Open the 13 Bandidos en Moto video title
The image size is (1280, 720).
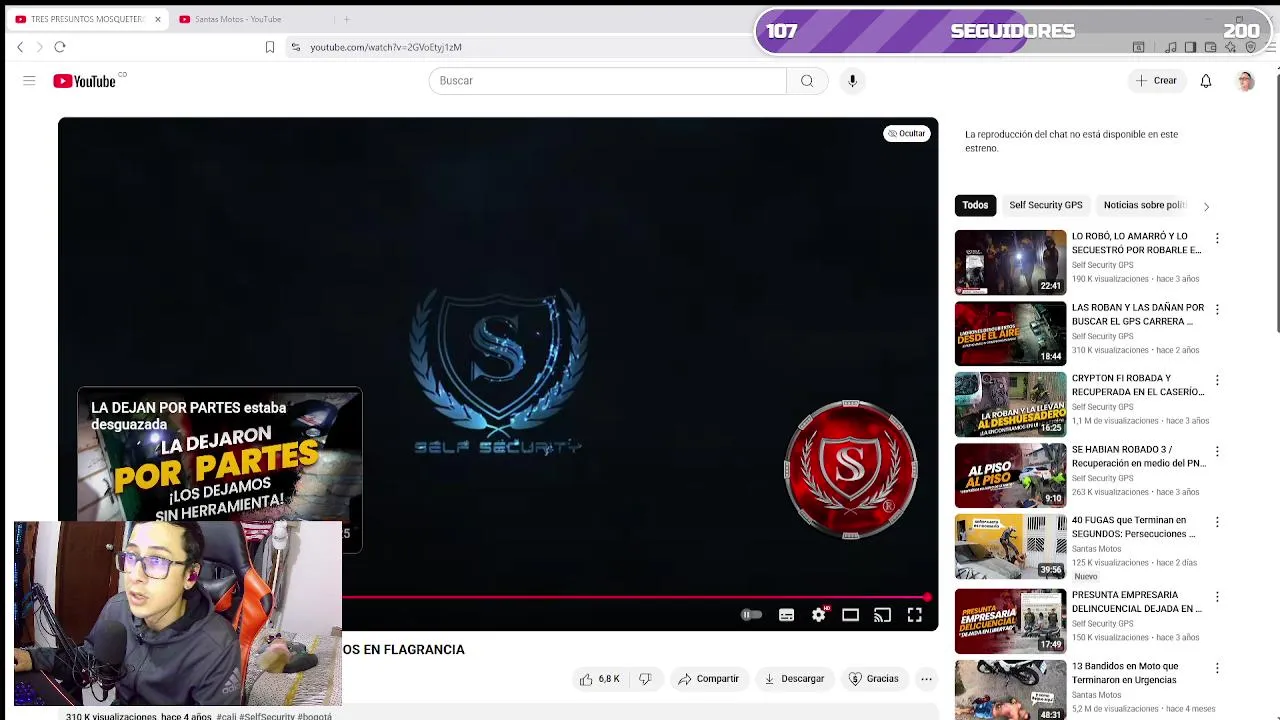[1125, 673]
